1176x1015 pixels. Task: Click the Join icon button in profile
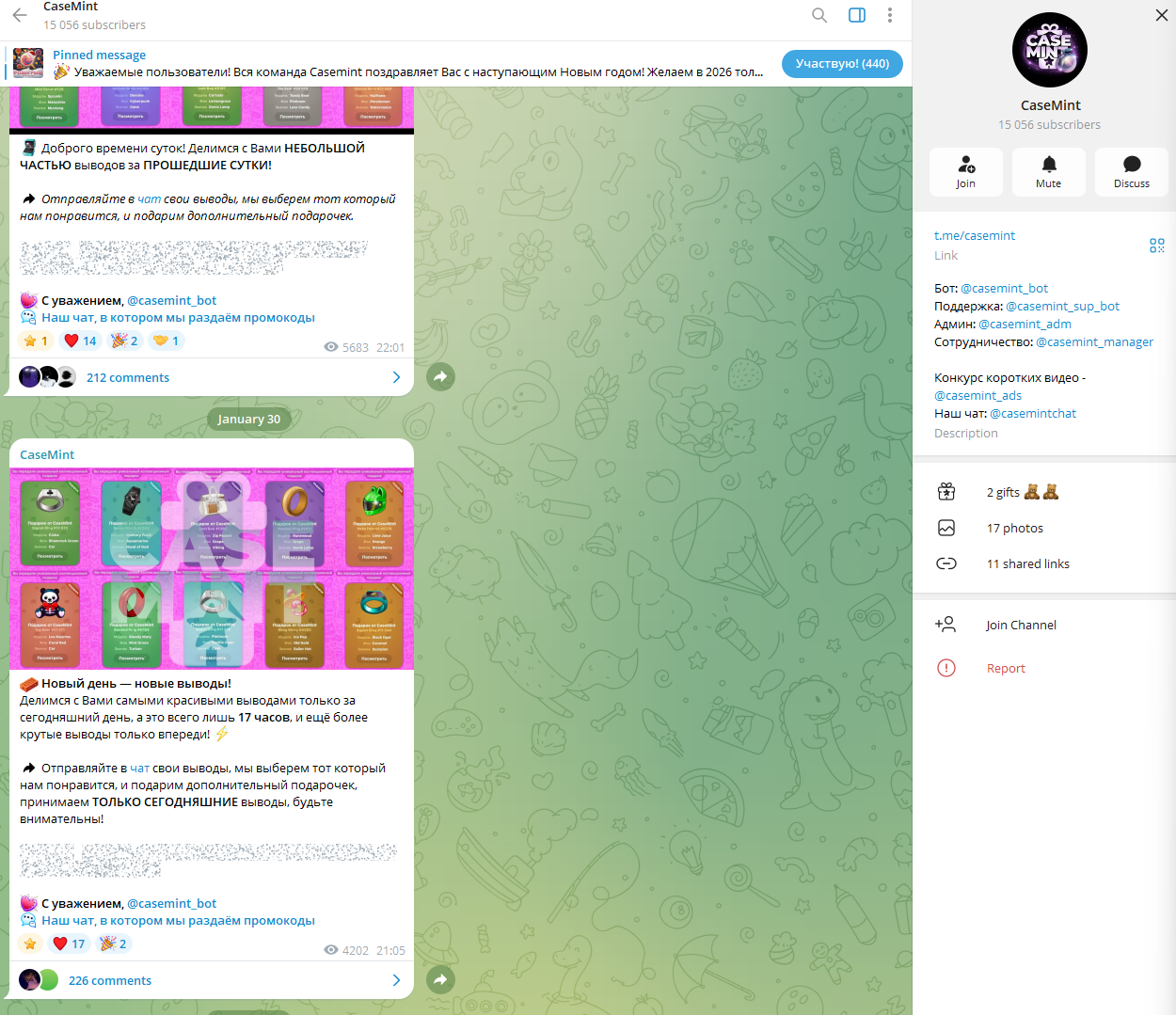(x=966, y=172)
